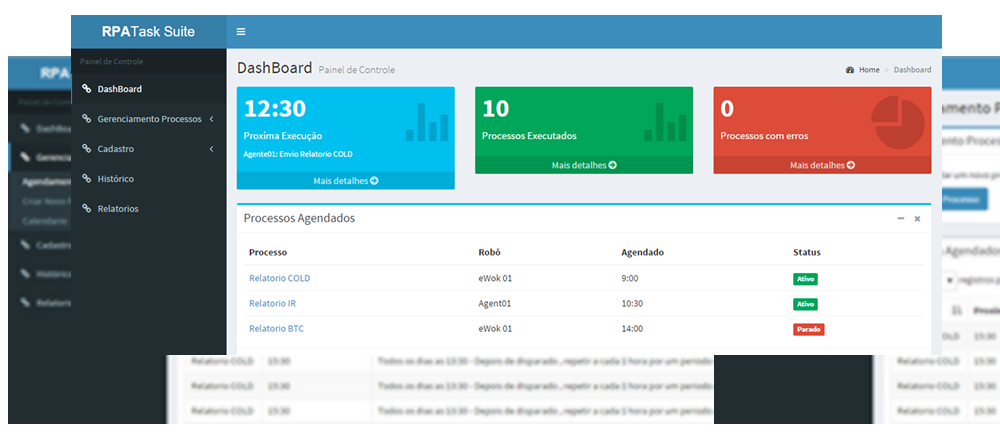Close the Processos Agendados panel

point(917,218)
